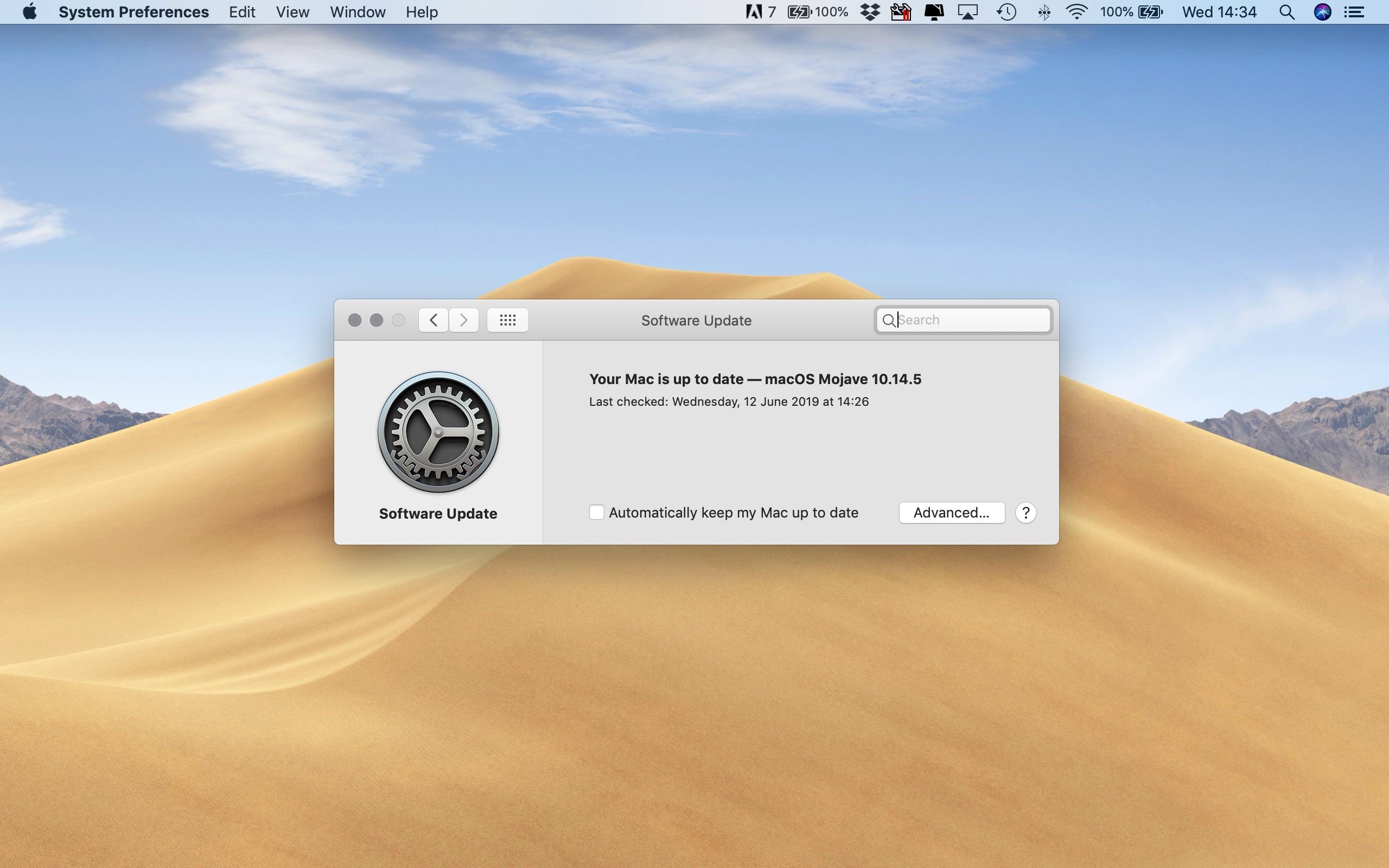Image resolution: width=1389 pixels, height=868 pixels.
Task: Click the Software Update gear icon
Action: click(x=438, y=432)
